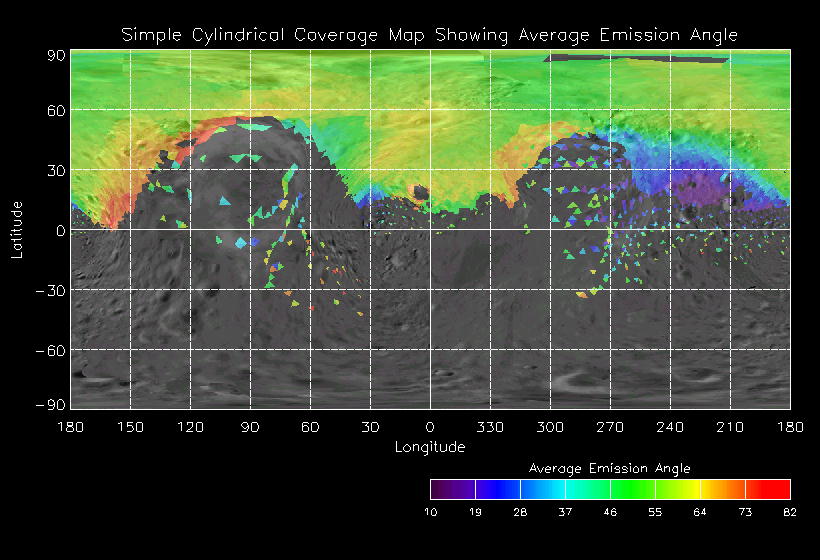820x560 pixels.
Task: Click the vertical "Latitude" axis label
Action: [x=17, y=229]
